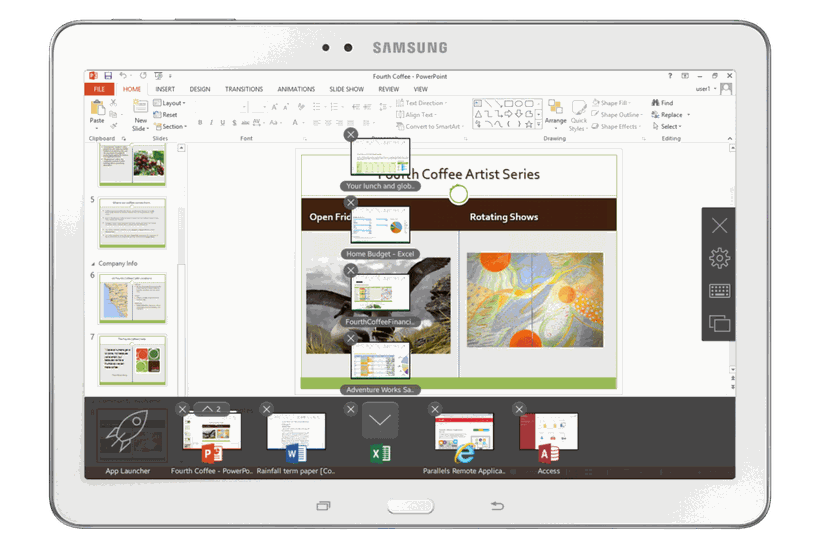Click the Paste clipboard icon
820x547 pixels.
click(97, 107)
